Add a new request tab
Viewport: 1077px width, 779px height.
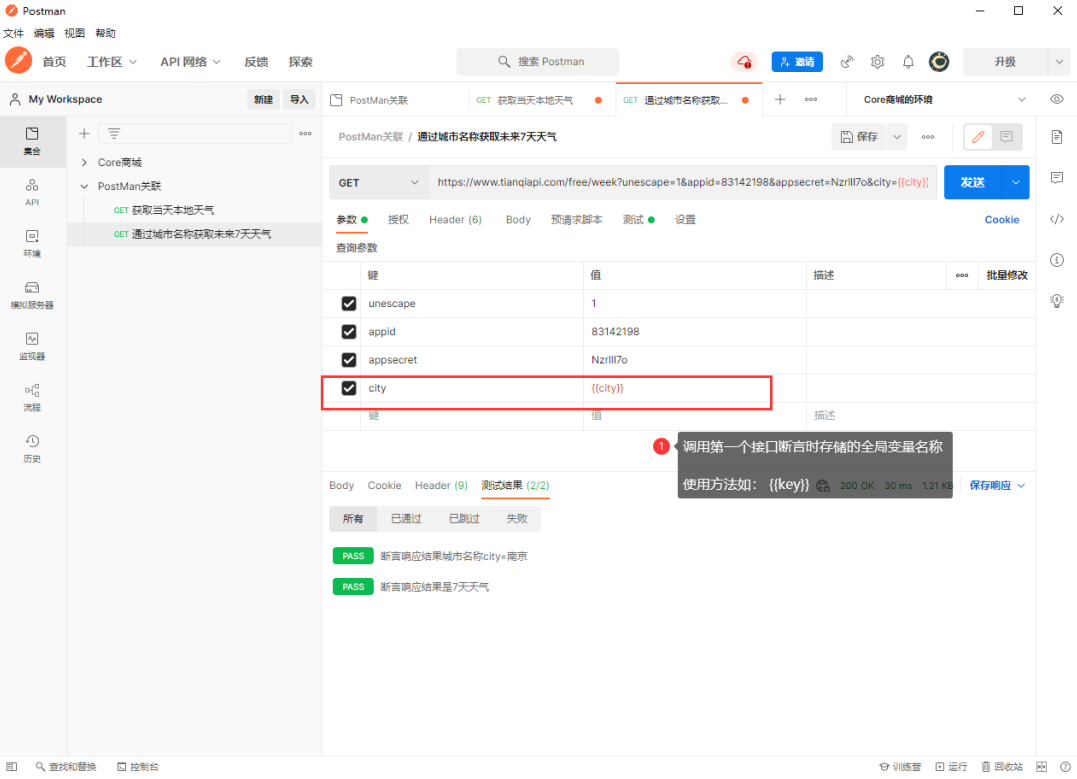[x=780, y=100]
